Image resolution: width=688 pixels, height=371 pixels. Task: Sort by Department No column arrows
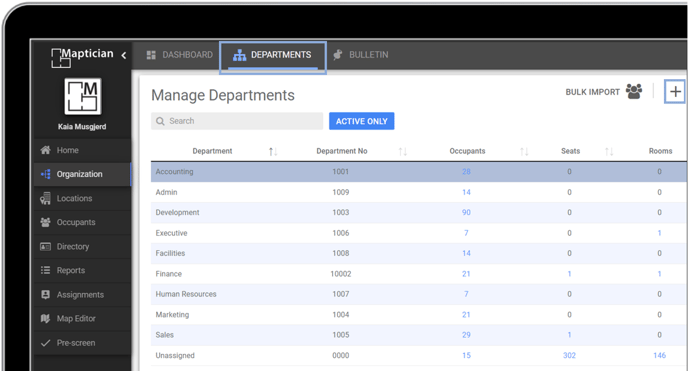point(403,151)
